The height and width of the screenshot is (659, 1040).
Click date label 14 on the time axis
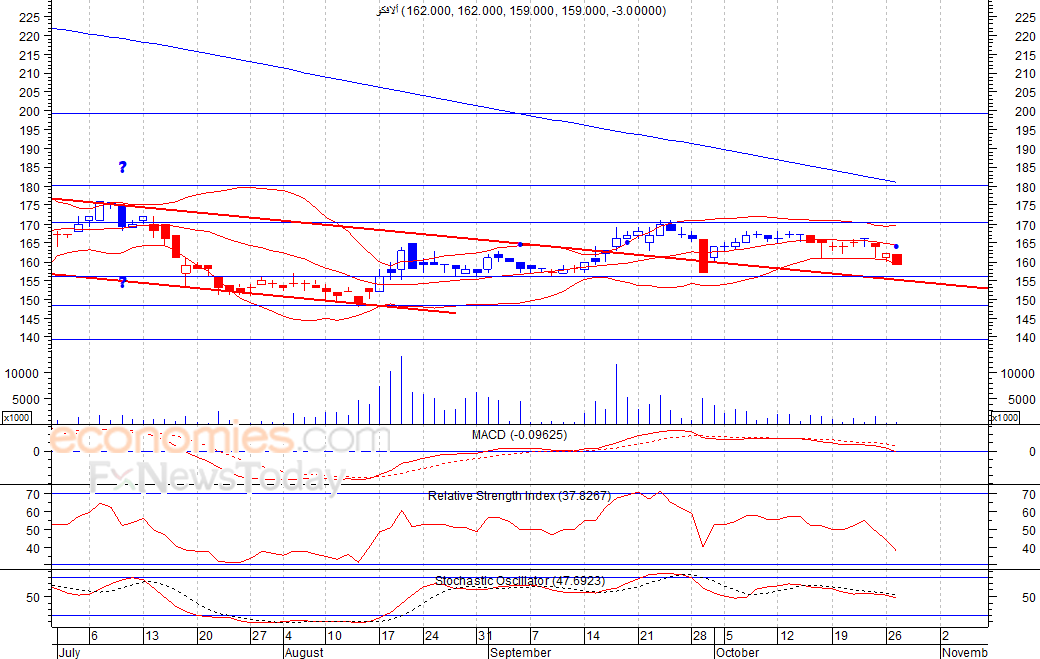coord(593,636)
